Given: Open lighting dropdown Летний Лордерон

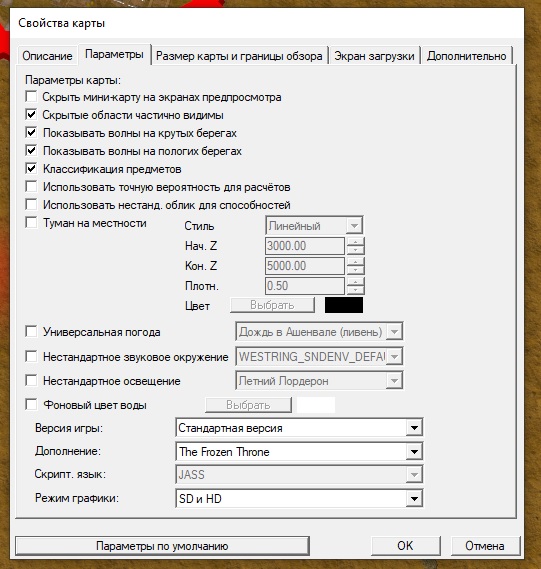Looking at the screenshot, I should [x=319, y=381].
